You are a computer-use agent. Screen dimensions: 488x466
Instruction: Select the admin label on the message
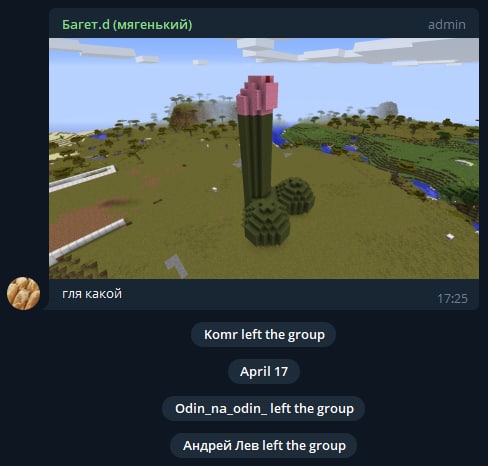447,25
